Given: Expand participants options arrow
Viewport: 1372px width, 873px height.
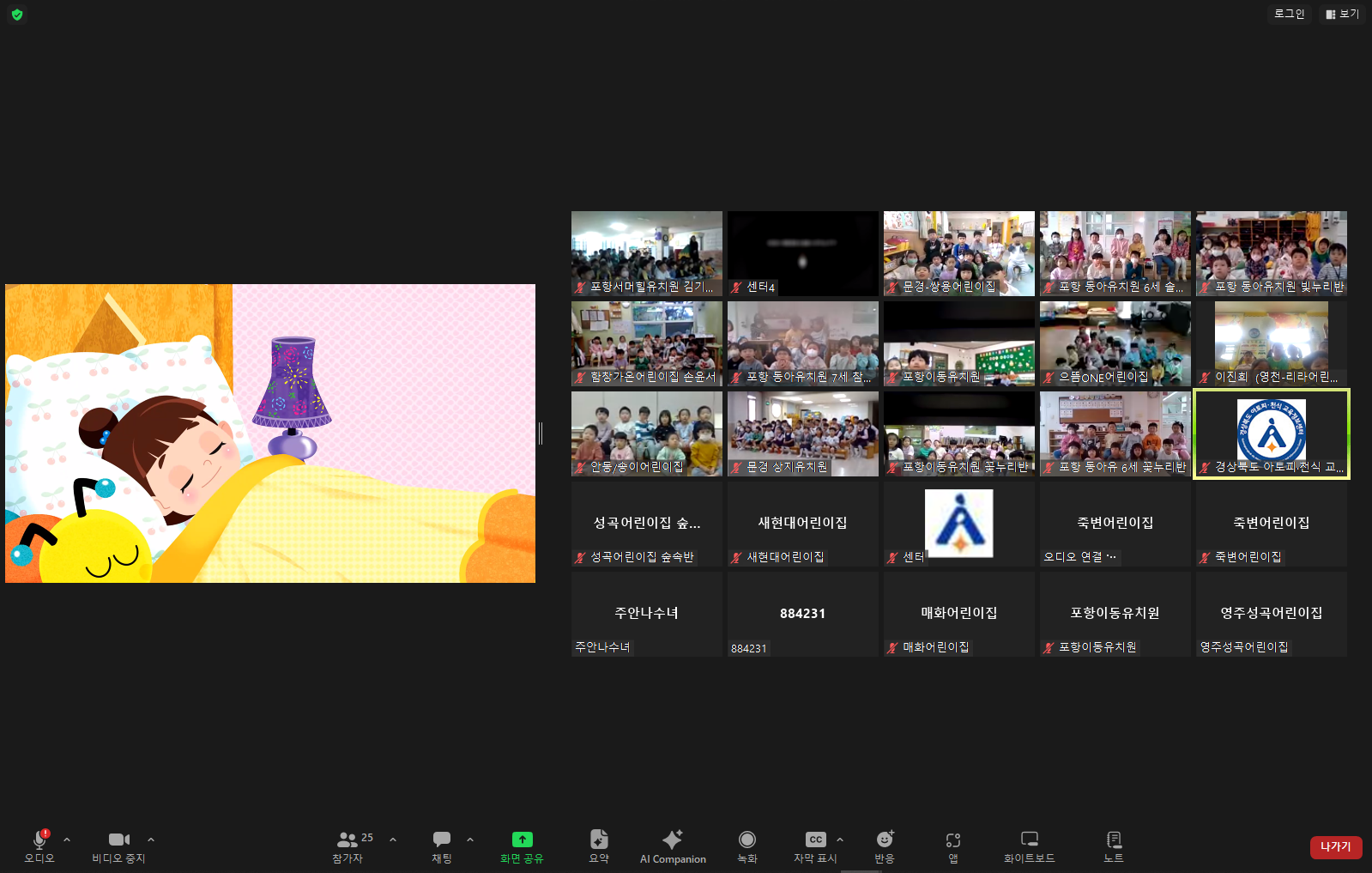Looking at the screenshot, I should (393, 840).
